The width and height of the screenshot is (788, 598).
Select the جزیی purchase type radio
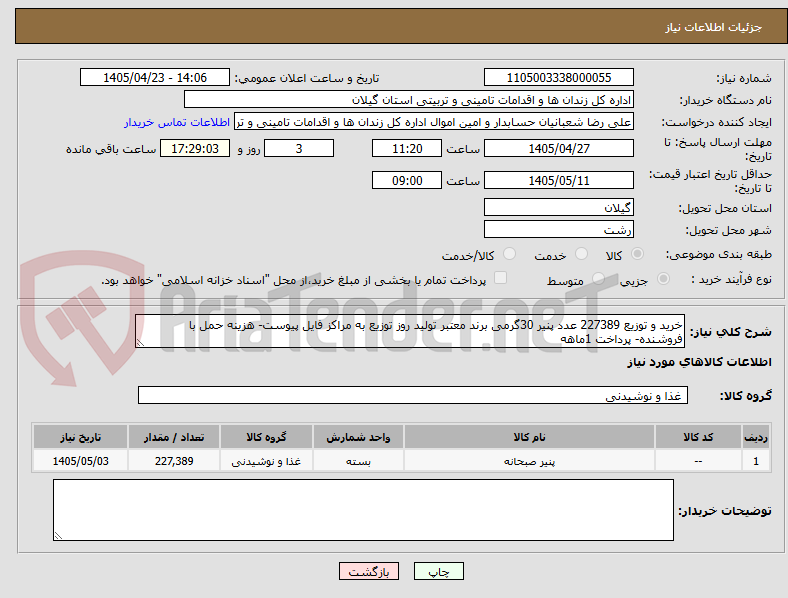click(x=663, y=278)
